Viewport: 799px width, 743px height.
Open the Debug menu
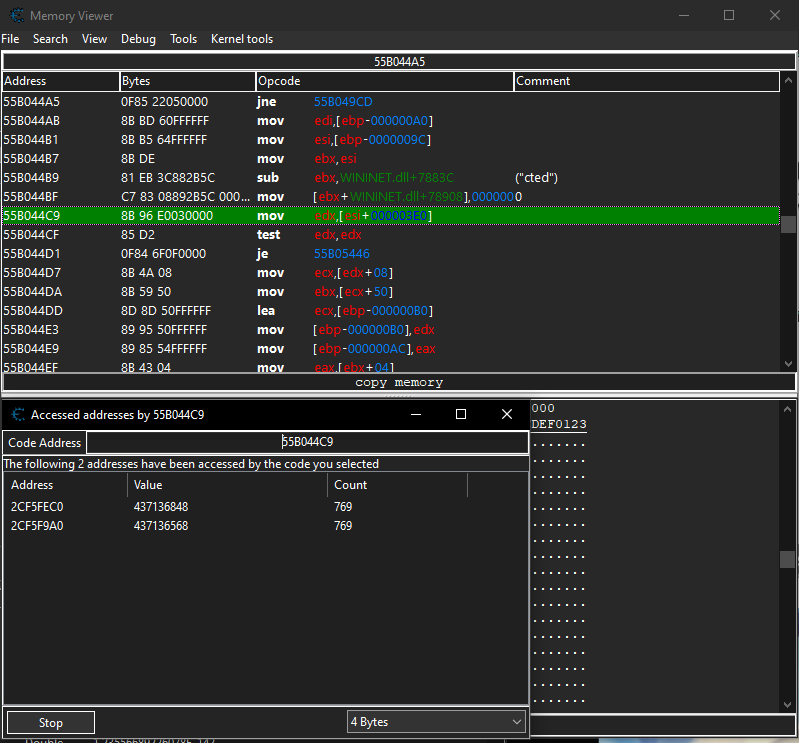pyautogui.click(x=138, y=39)
